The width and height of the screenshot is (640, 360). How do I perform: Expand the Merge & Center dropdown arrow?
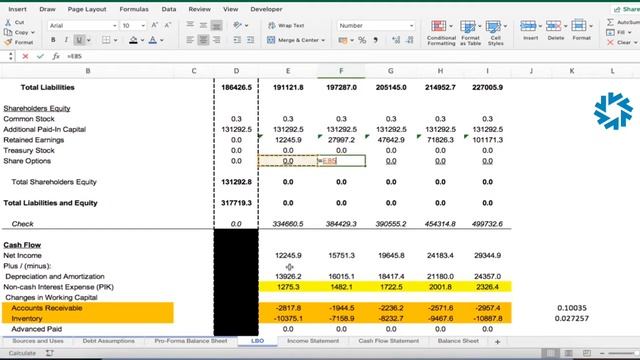point(323,40)
